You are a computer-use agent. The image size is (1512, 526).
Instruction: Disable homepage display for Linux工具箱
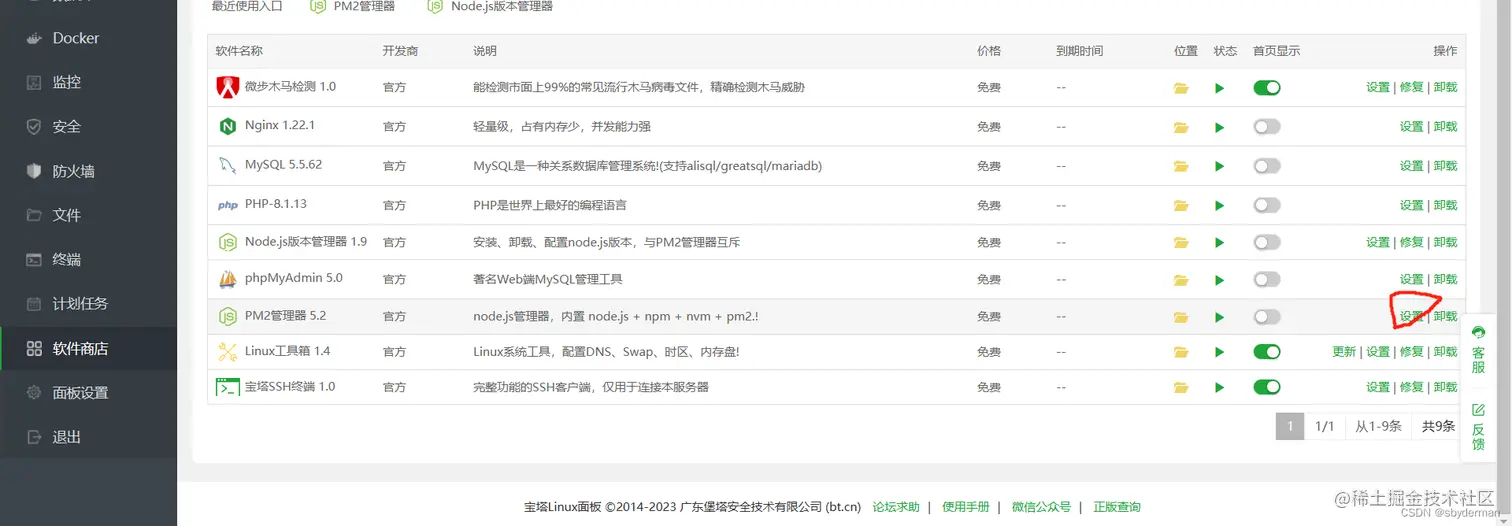tap(1267, 352)
